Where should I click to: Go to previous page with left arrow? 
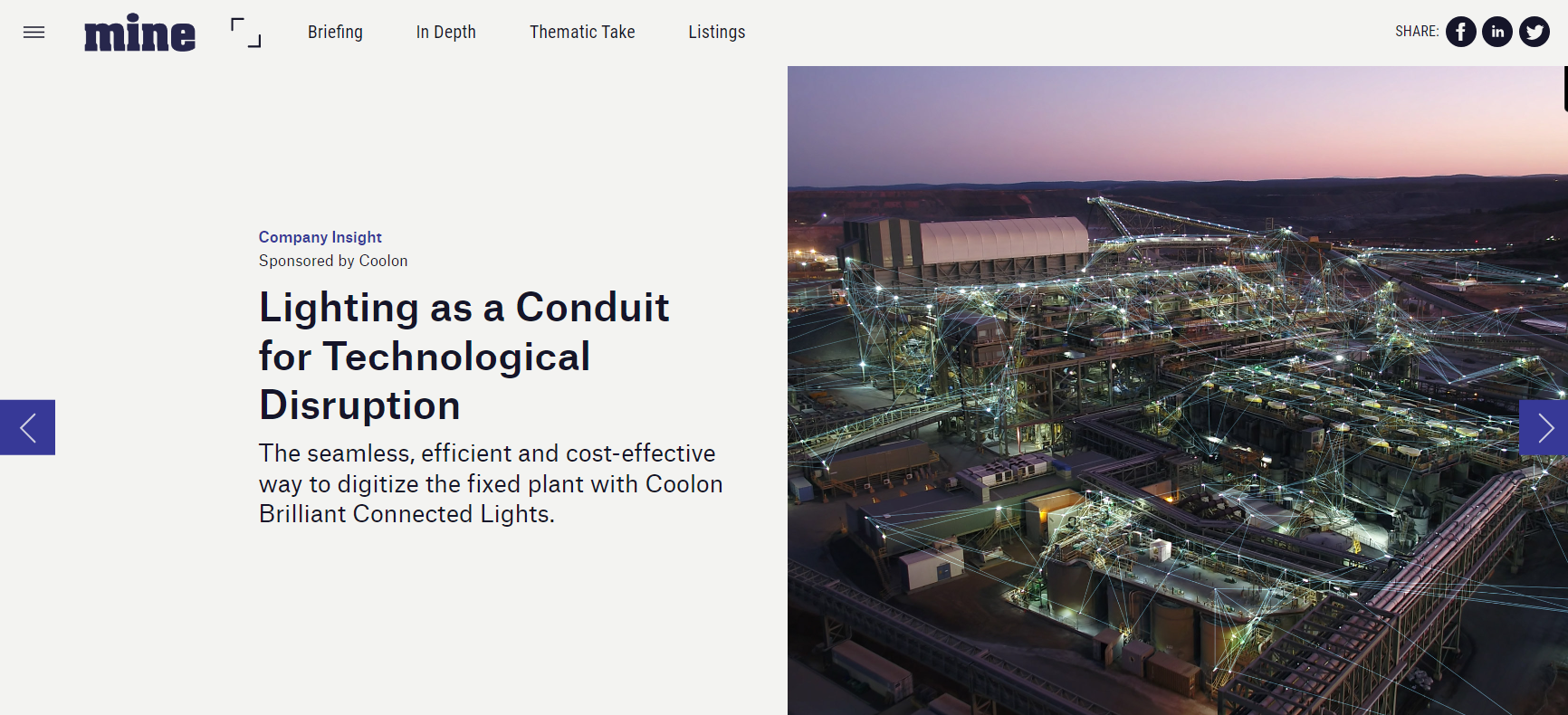pyautogui.click(x=27, y=427)
